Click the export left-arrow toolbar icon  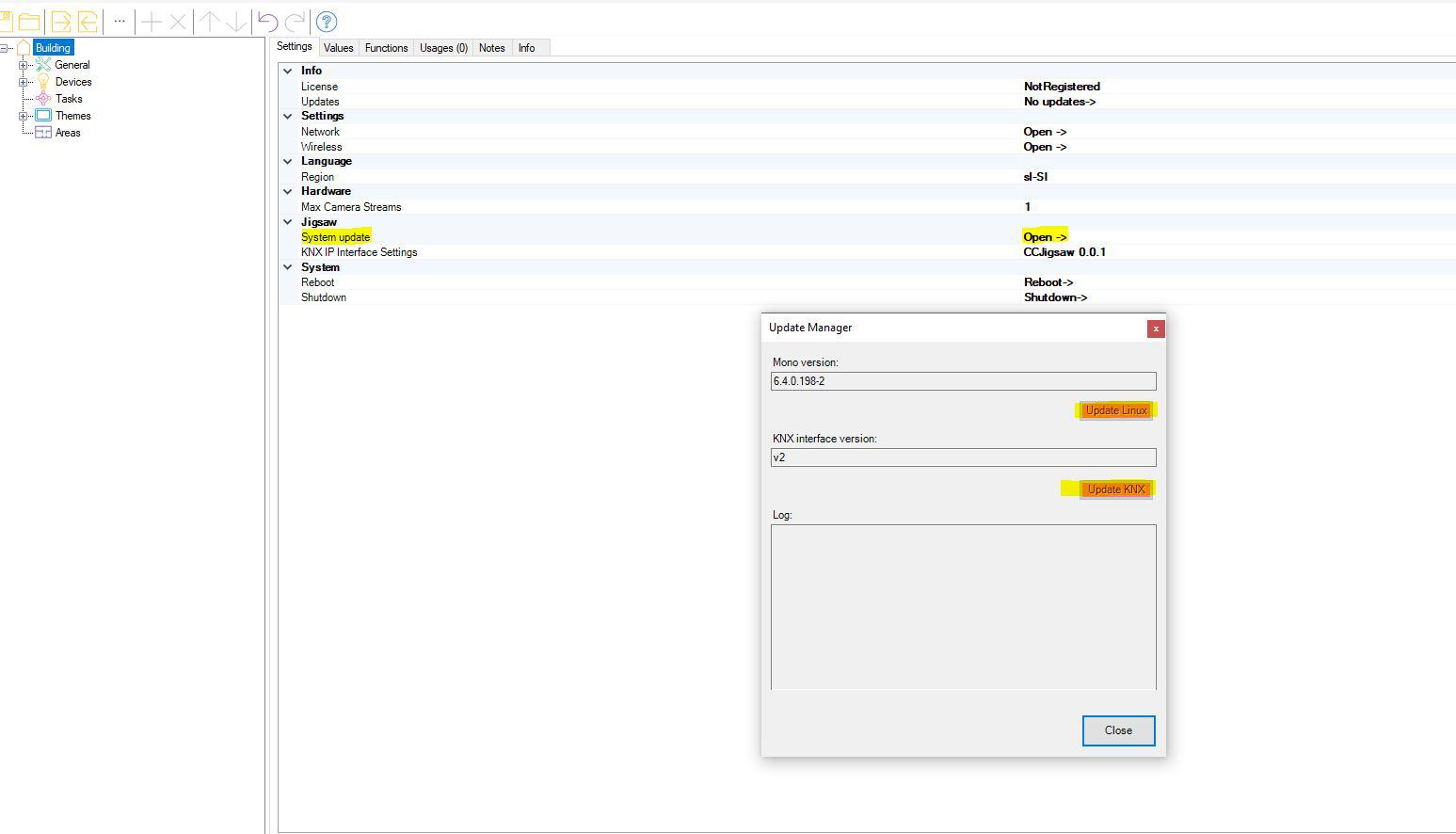[x=88, y=22]
